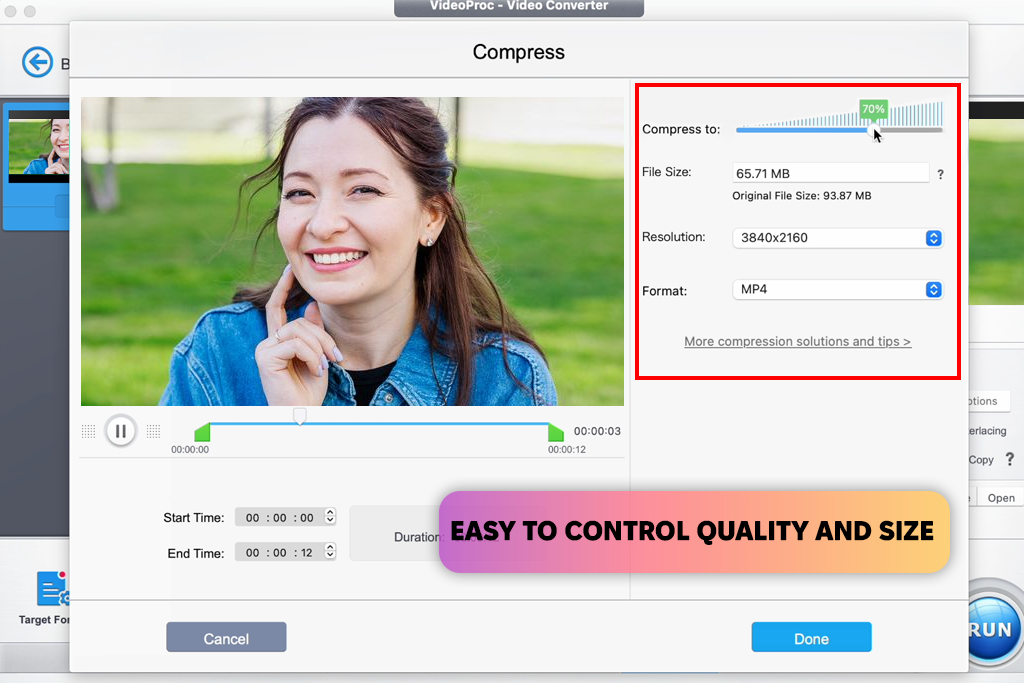This screenshot has width=1024, height=683.
Task: Click the Done button
Action: coord(811,638)
